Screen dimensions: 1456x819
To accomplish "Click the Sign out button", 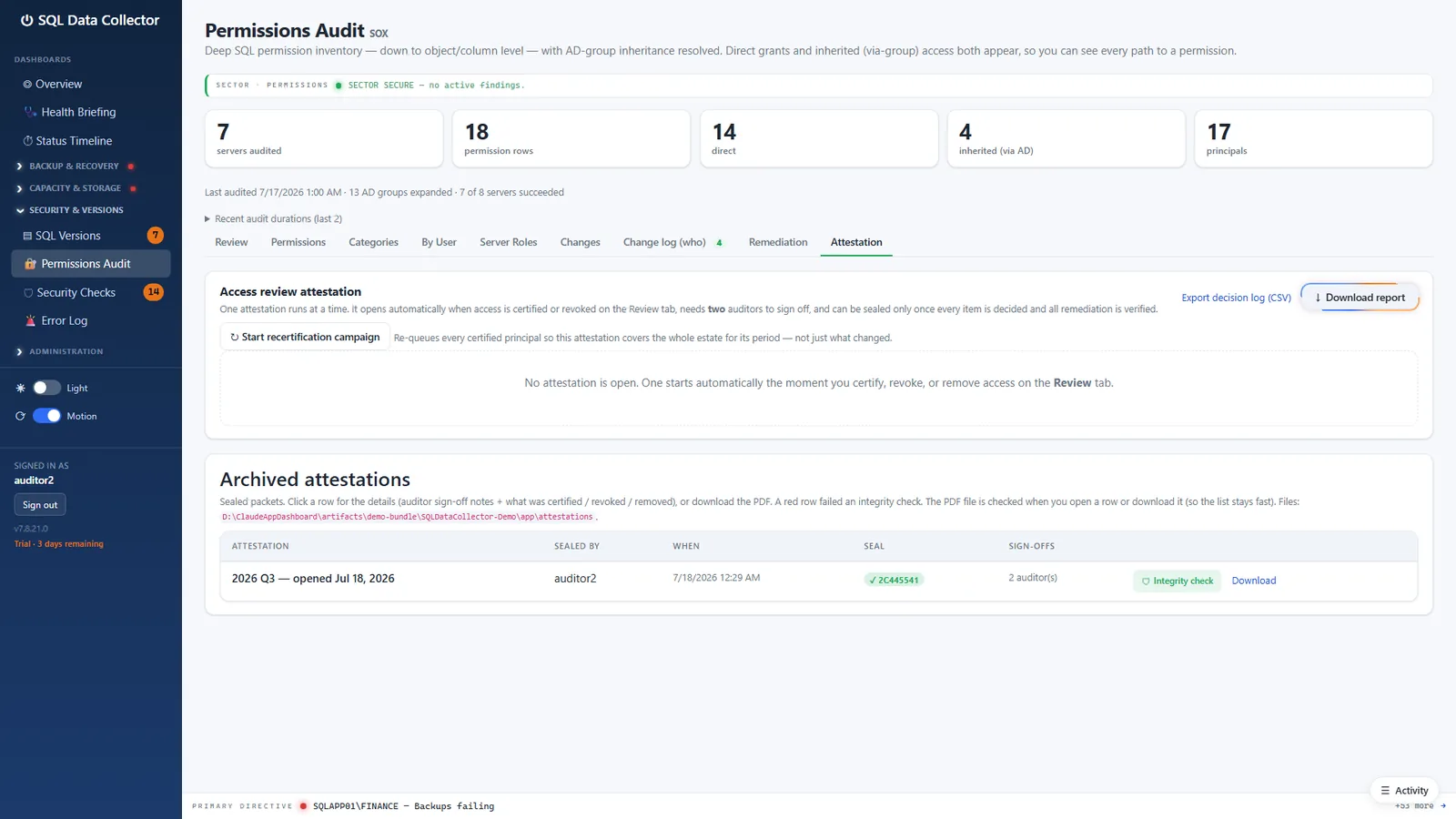I will 40,505.
